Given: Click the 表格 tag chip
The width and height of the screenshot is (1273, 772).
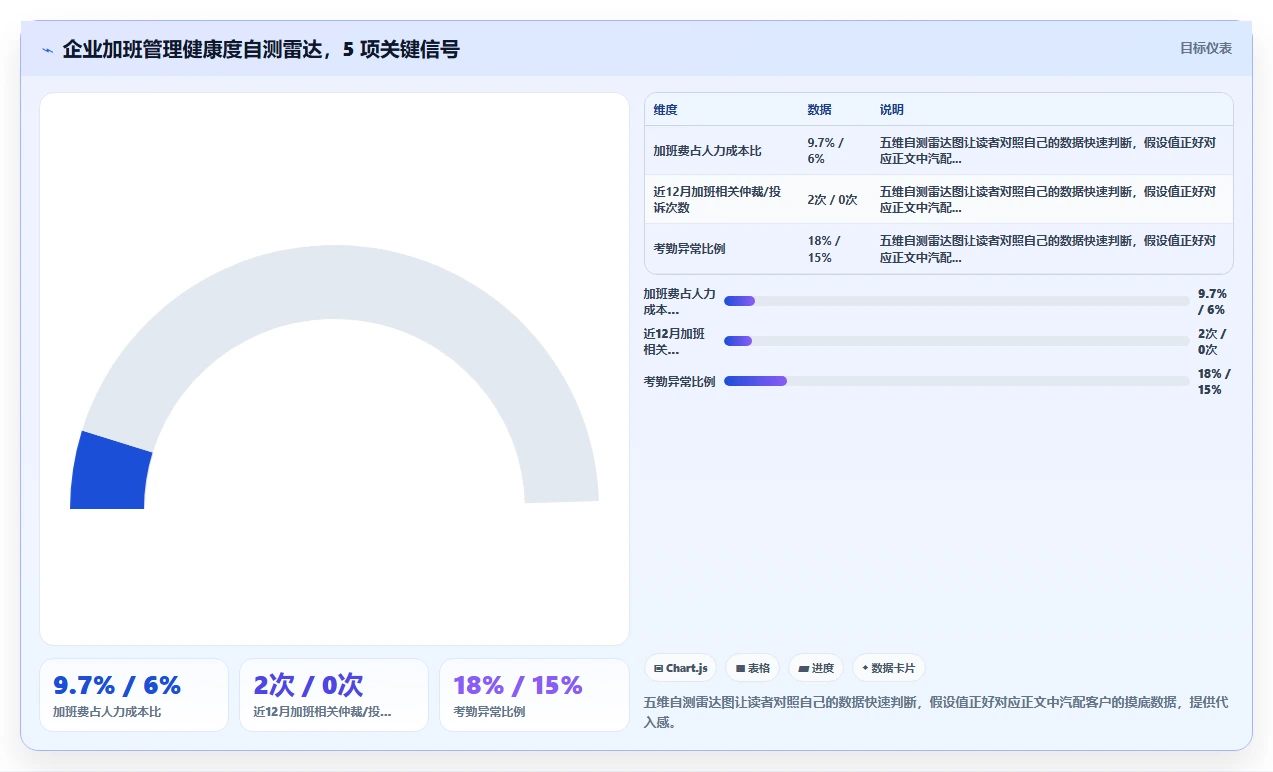Looking at the screenshot, I should click(x=753, y=668).
